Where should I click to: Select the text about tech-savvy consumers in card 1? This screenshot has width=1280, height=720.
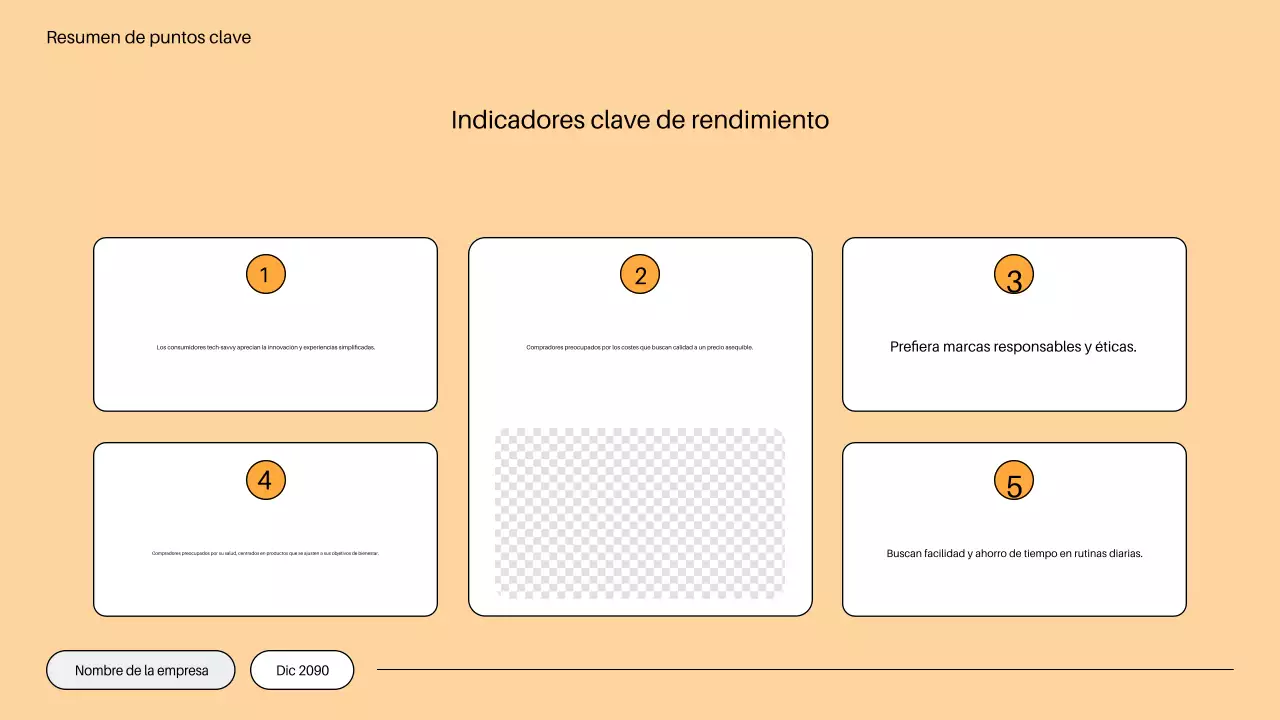click(x=265, y=347)
